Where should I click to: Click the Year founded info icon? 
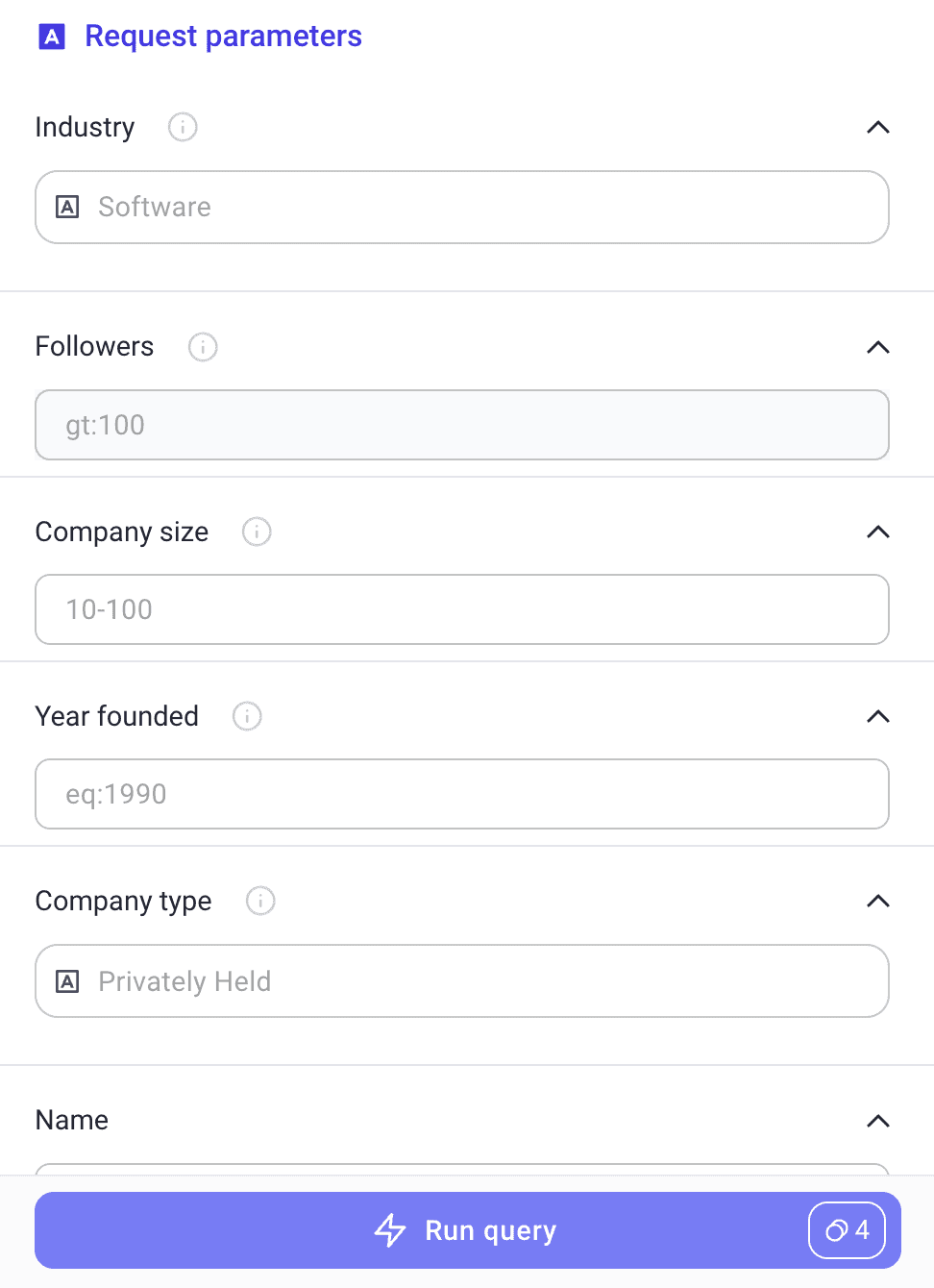[x=247, y=716]
